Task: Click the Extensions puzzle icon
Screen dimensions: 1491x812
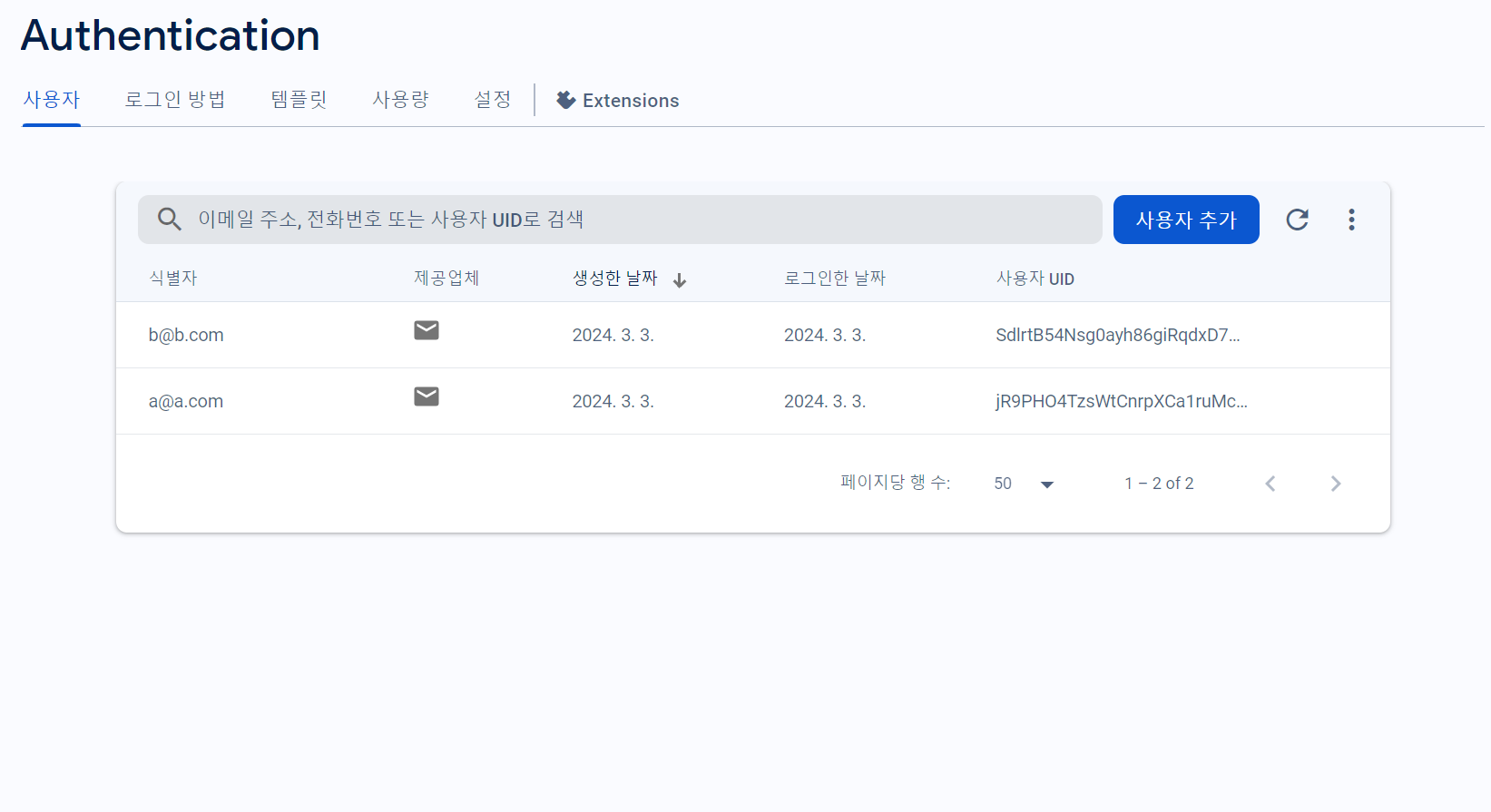Action: [566, 100]
